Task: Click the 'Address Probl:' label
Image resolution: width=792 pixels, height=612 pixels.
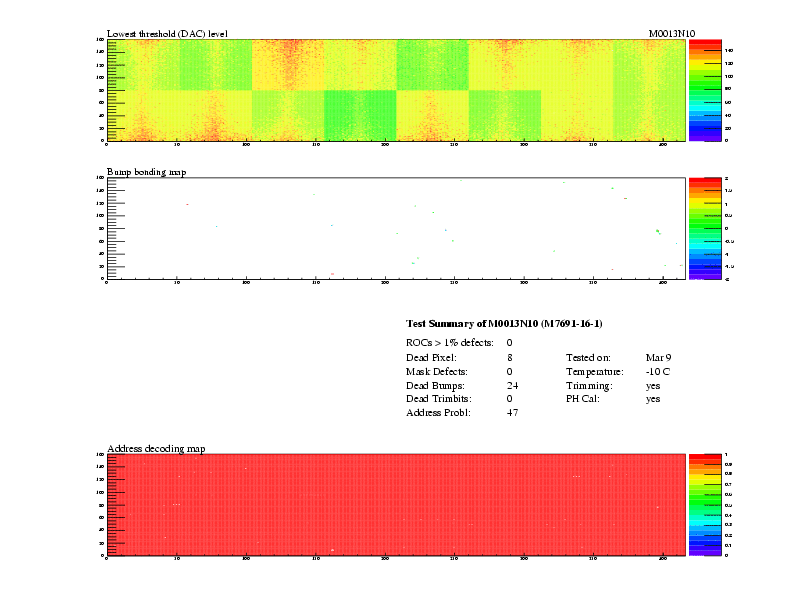Action: 438,413
